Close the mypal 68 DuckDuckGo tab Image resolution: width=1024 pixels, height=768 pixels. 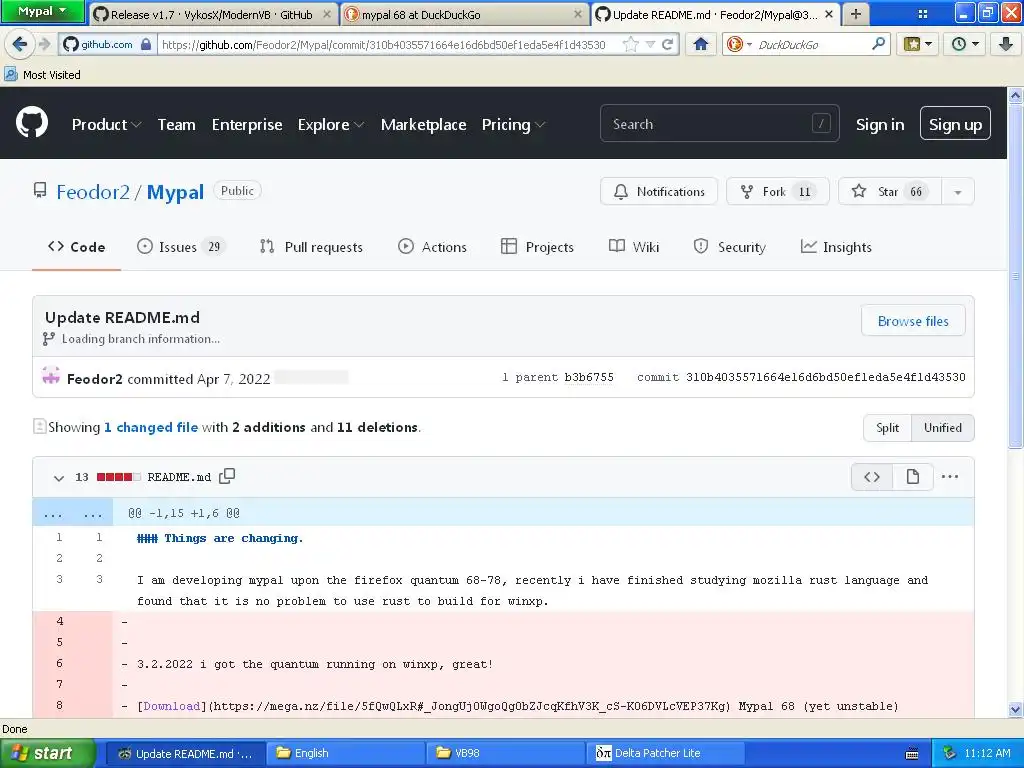coord(577,14)
